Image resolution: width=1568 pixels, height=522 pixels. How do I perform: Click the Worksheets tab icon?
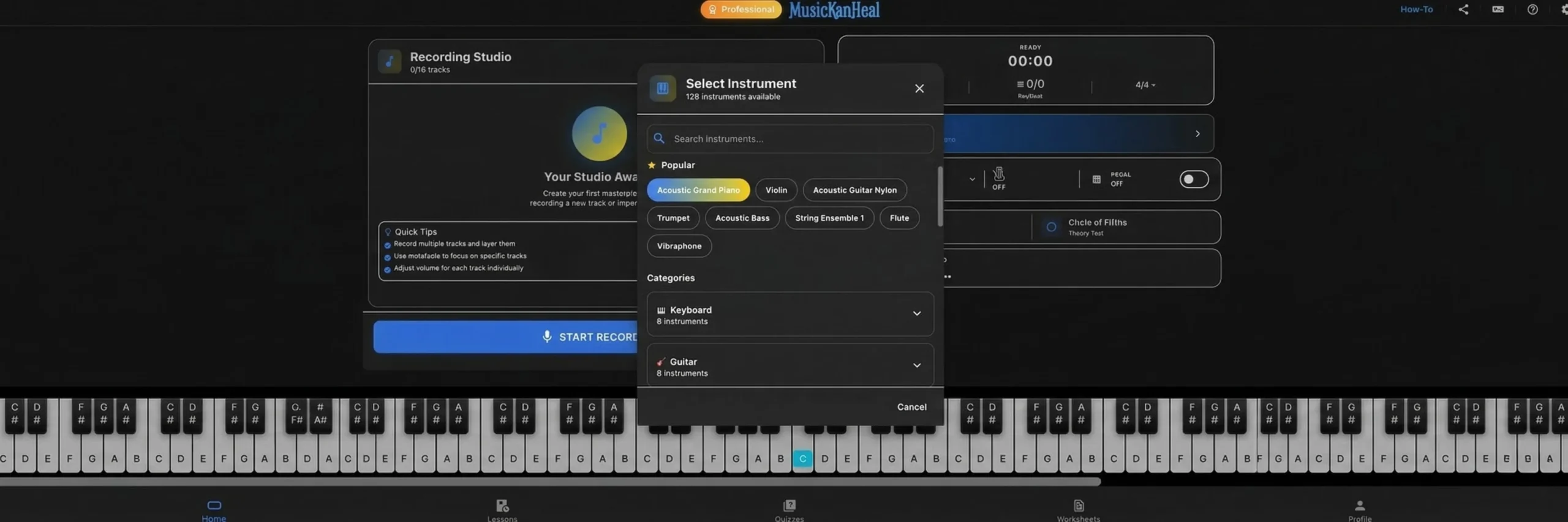click(x=1079, y=505)
